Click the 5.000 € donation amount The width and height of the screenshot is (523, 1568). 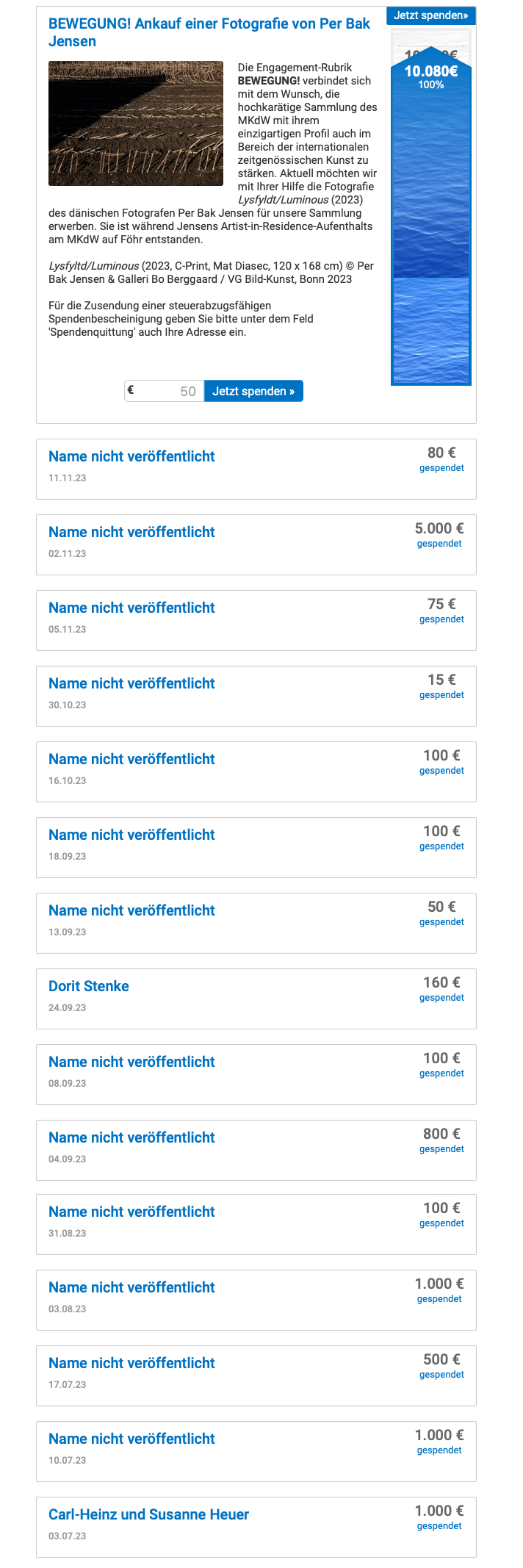click(439, 528)
